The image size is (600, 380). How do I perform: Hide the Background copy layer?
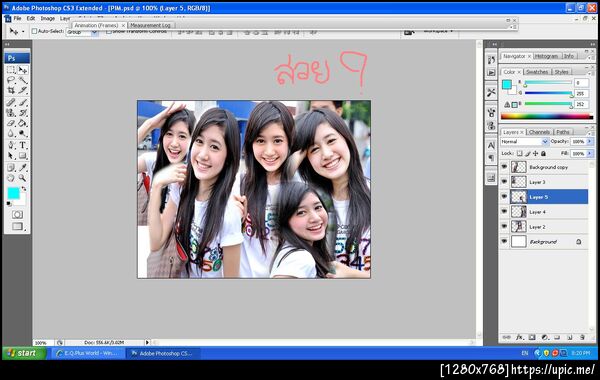point(504,167)
